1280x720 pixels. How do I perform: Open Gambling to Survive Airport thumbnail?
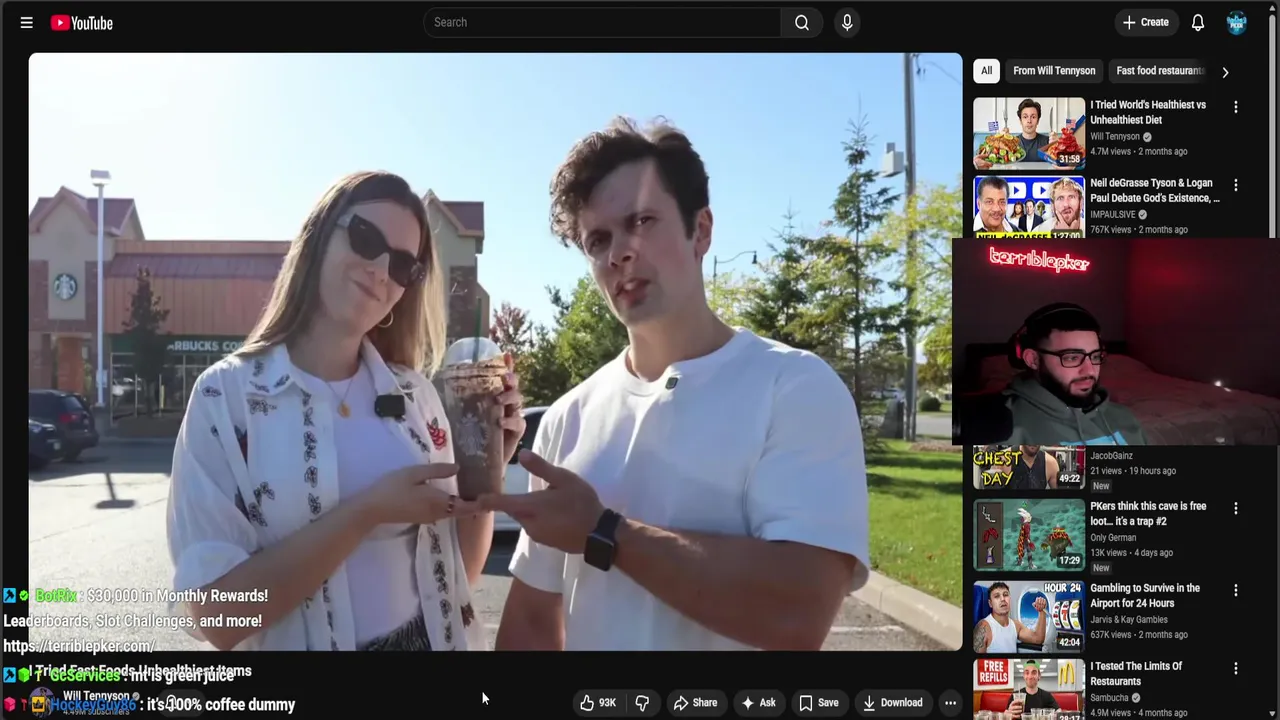coord(1029,616)
